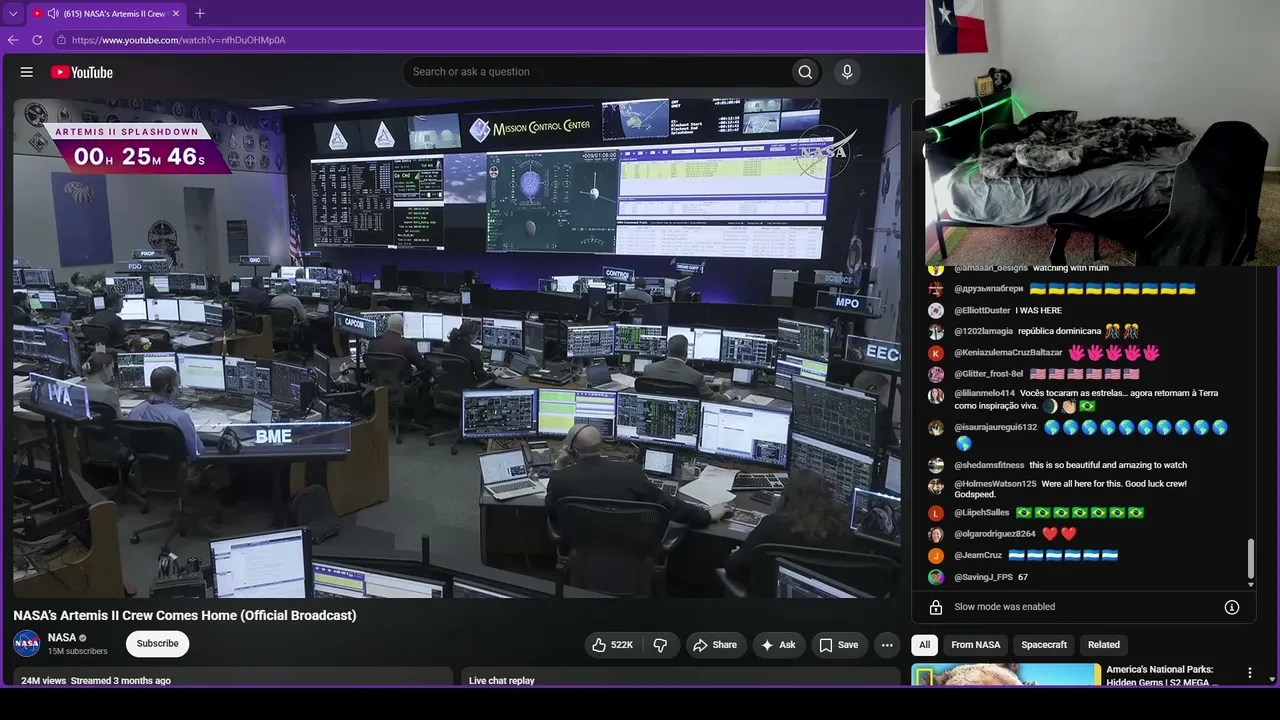
Task: Open more actions three-dot menu
Action: [887, 645]
